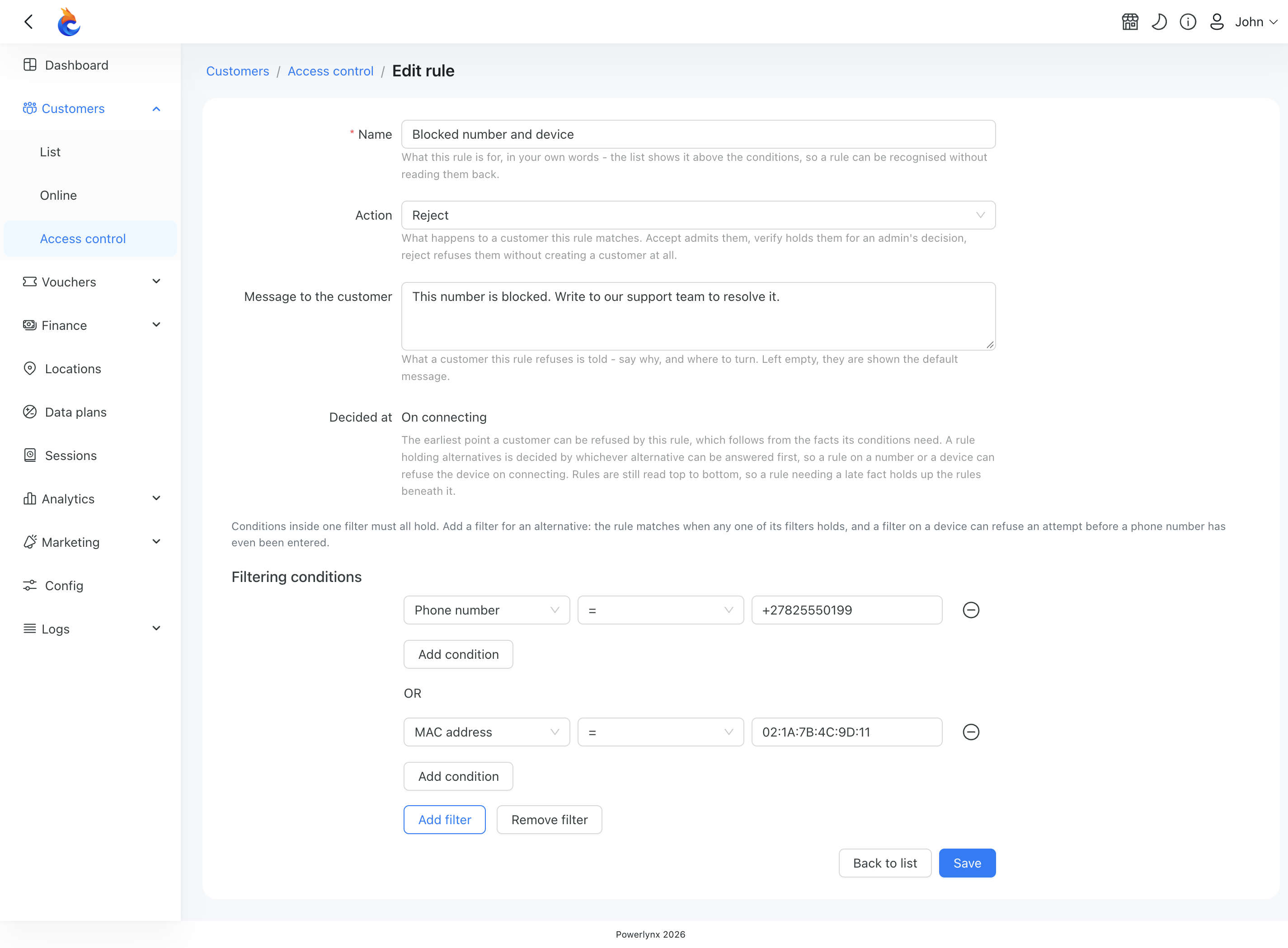
Task: Remove the MAC address condition
Action: [x=971, y=732]
